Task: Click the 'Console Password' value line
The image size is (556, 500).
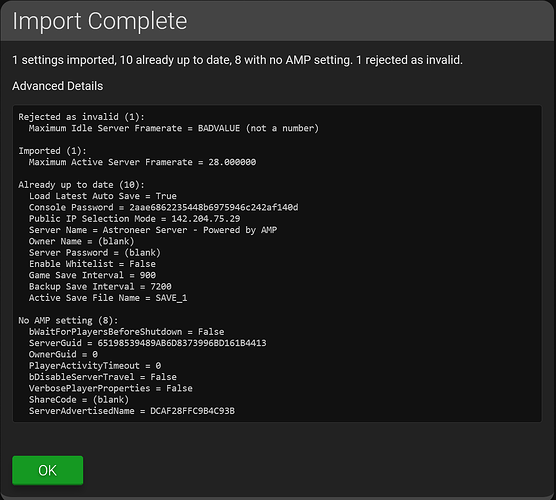Action: (x=163, y=207)
